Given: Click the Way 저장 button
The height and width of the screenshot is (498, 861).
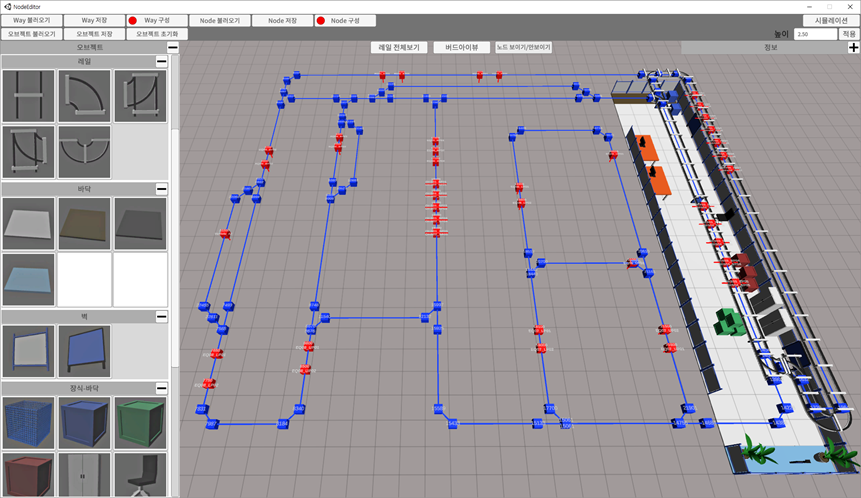Looking at the screenshot, I should [94, 20].
